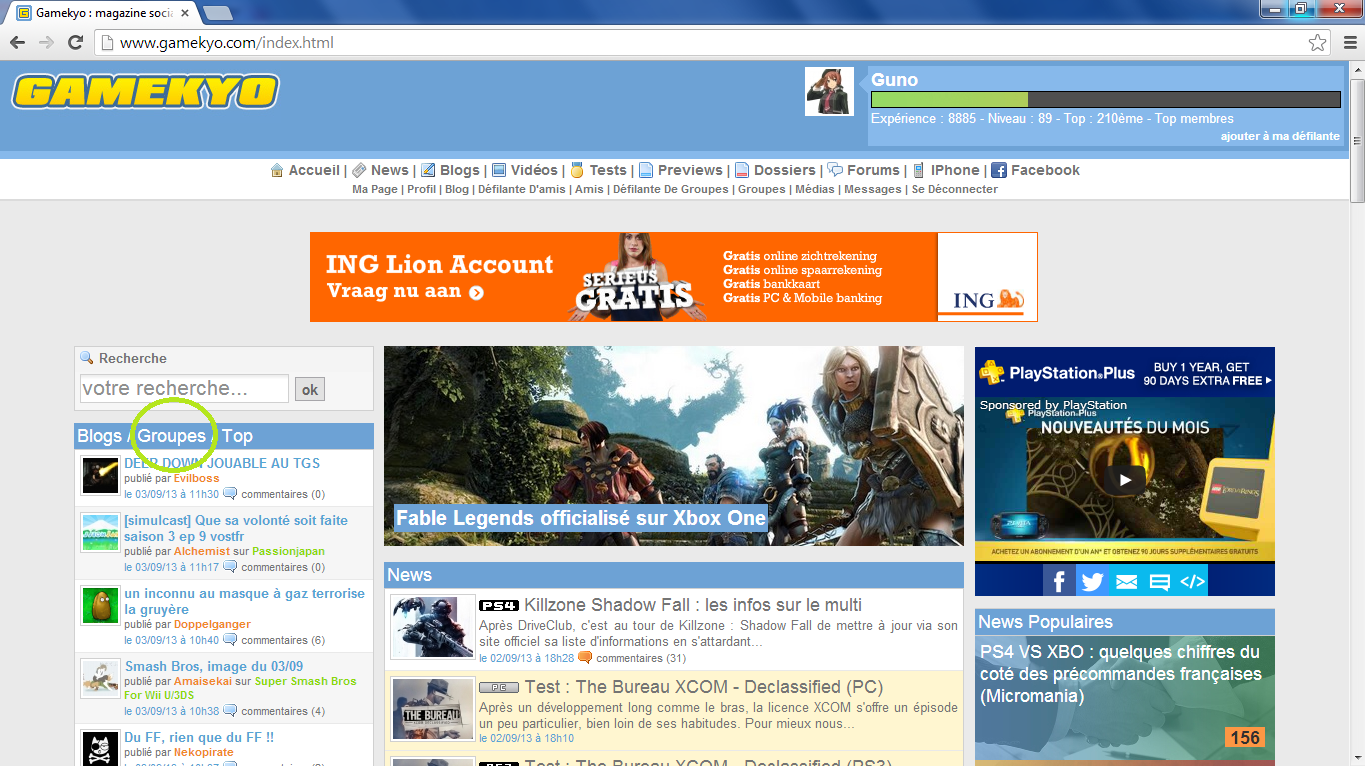Open Du FF, rien que du FF post

pyautogui.click(x=199, y=737)
